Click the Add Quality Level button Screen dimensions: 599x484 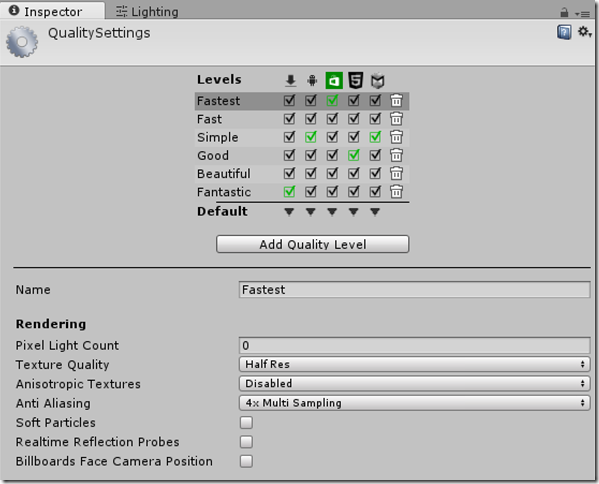tap(312, 244)
